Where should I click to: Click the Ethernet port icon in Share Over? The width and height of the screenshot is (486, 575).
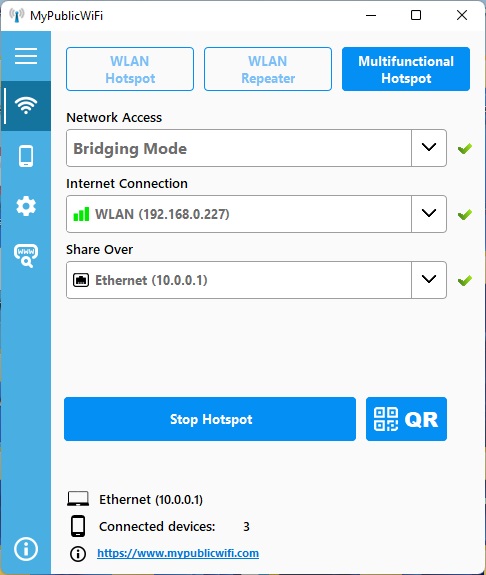click(81, 280)
